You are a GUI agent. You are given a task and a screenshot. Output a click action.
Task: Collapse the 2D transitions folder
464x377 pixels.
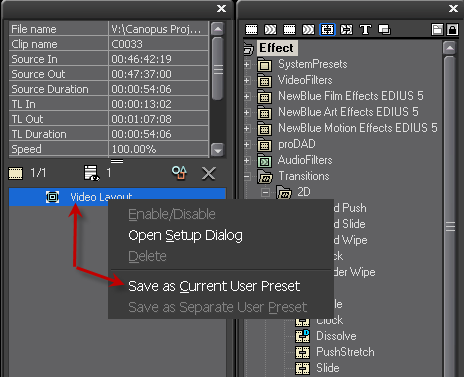(266, 192)
